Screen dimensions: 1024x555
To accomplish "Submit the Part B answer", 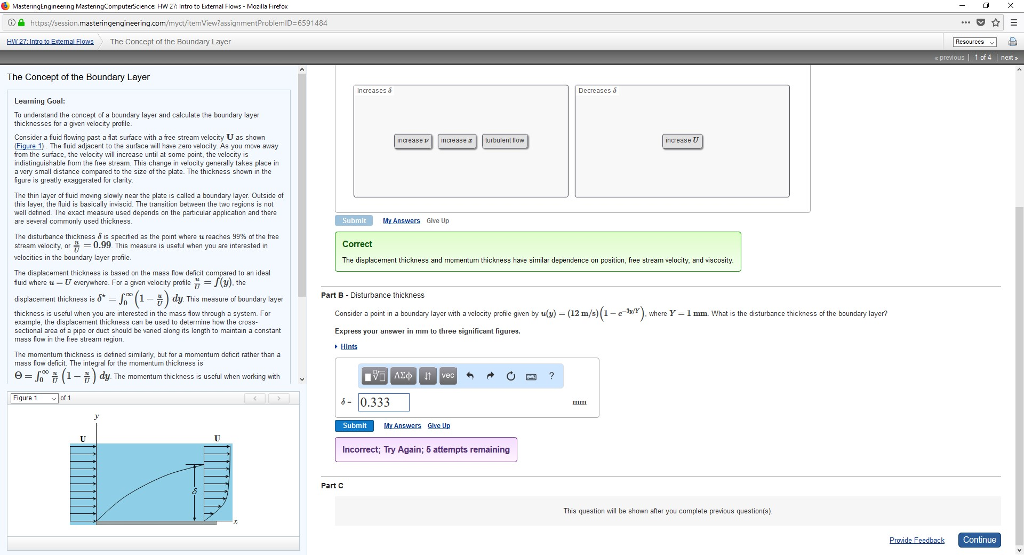I will pyautogui.click(x=354, y=425).
